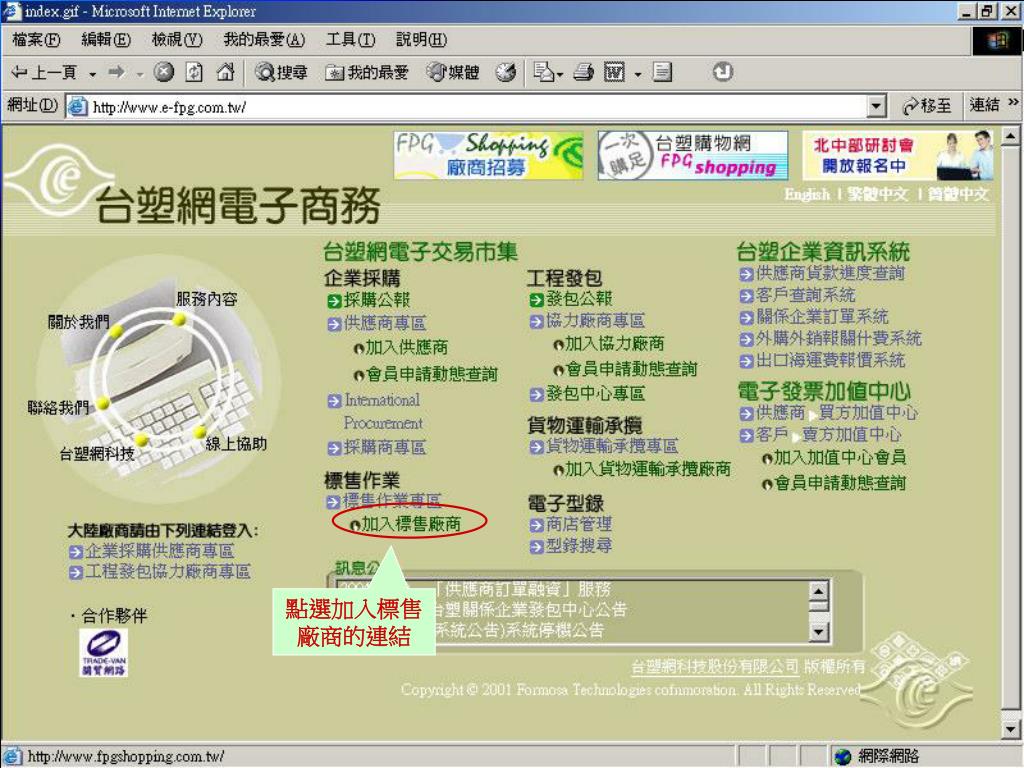Open dropdown arrow beside Word edit icon
Image resolution: width=1024 pixels, height=768 pixels.
(x=638, y=73)
